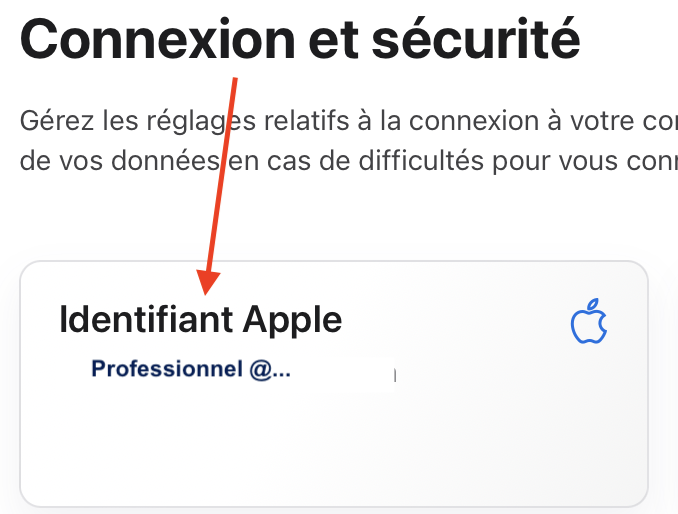Click the "Connexion et sécurité" page heading

pyautogui.click(x=300, y=39)
